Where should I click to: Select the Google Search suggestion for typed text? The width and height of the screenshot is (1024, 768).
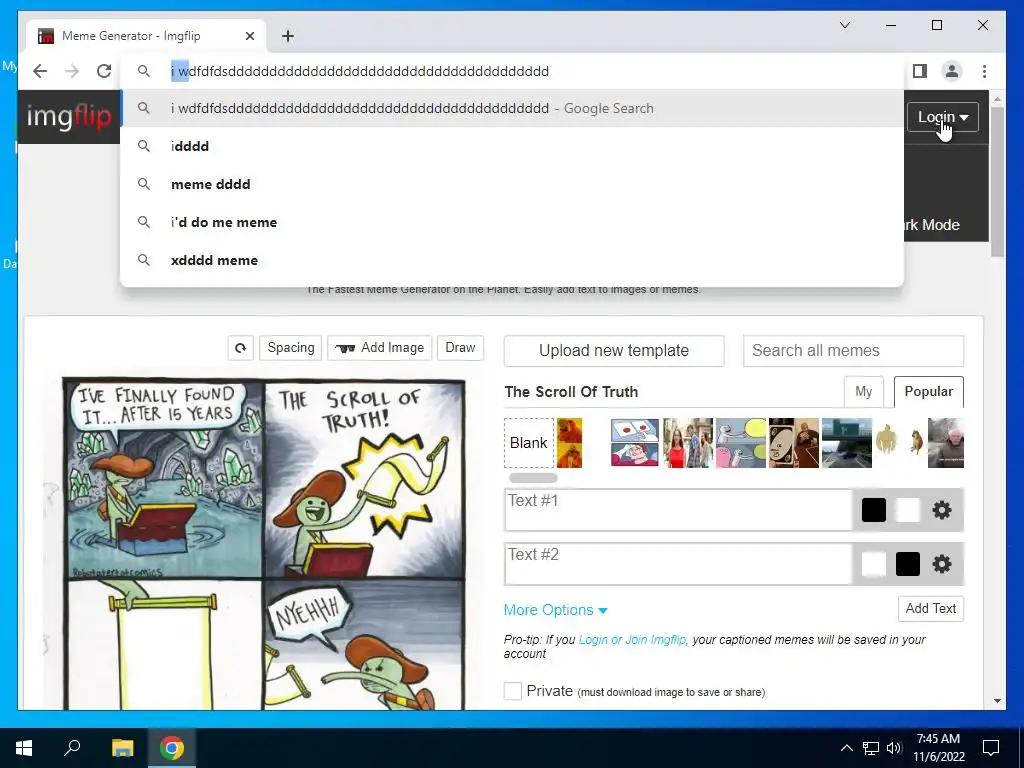512,108
